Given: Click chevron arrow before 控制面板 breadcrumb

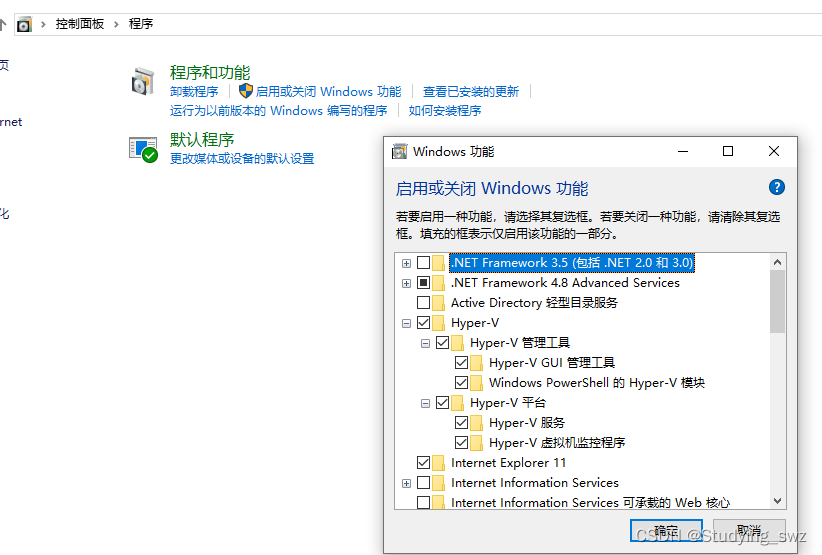Looking at the screenshot, I should tap(44, 24).
